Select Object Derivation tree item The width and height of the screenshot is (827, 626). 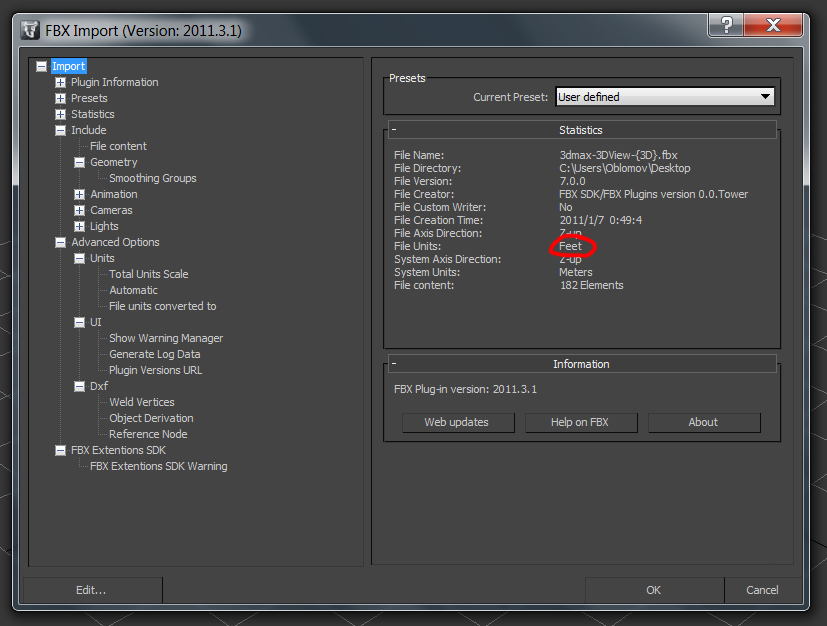[151, 418]
